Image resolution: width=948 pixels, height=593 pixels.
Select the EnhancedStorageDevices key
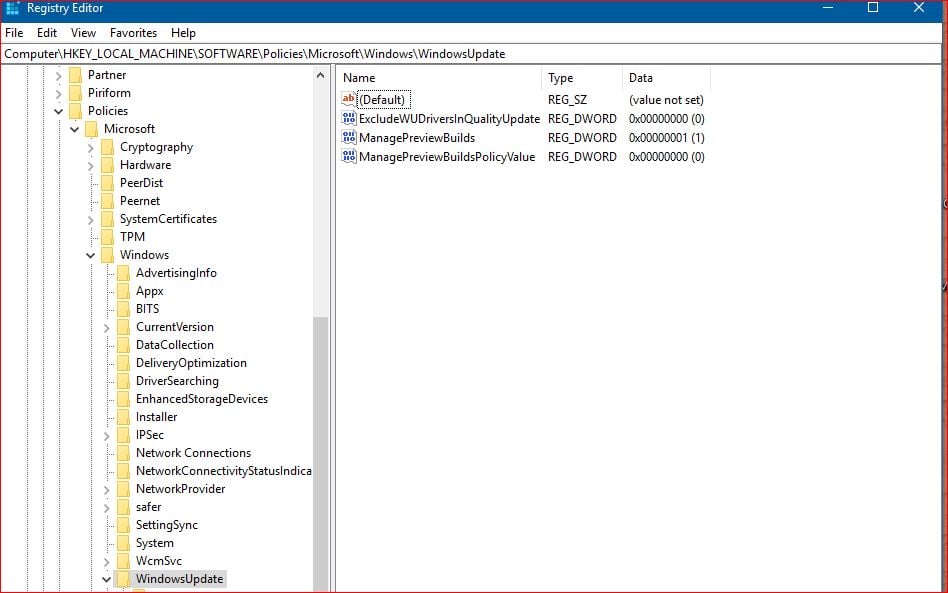click(x=201, y=399)
